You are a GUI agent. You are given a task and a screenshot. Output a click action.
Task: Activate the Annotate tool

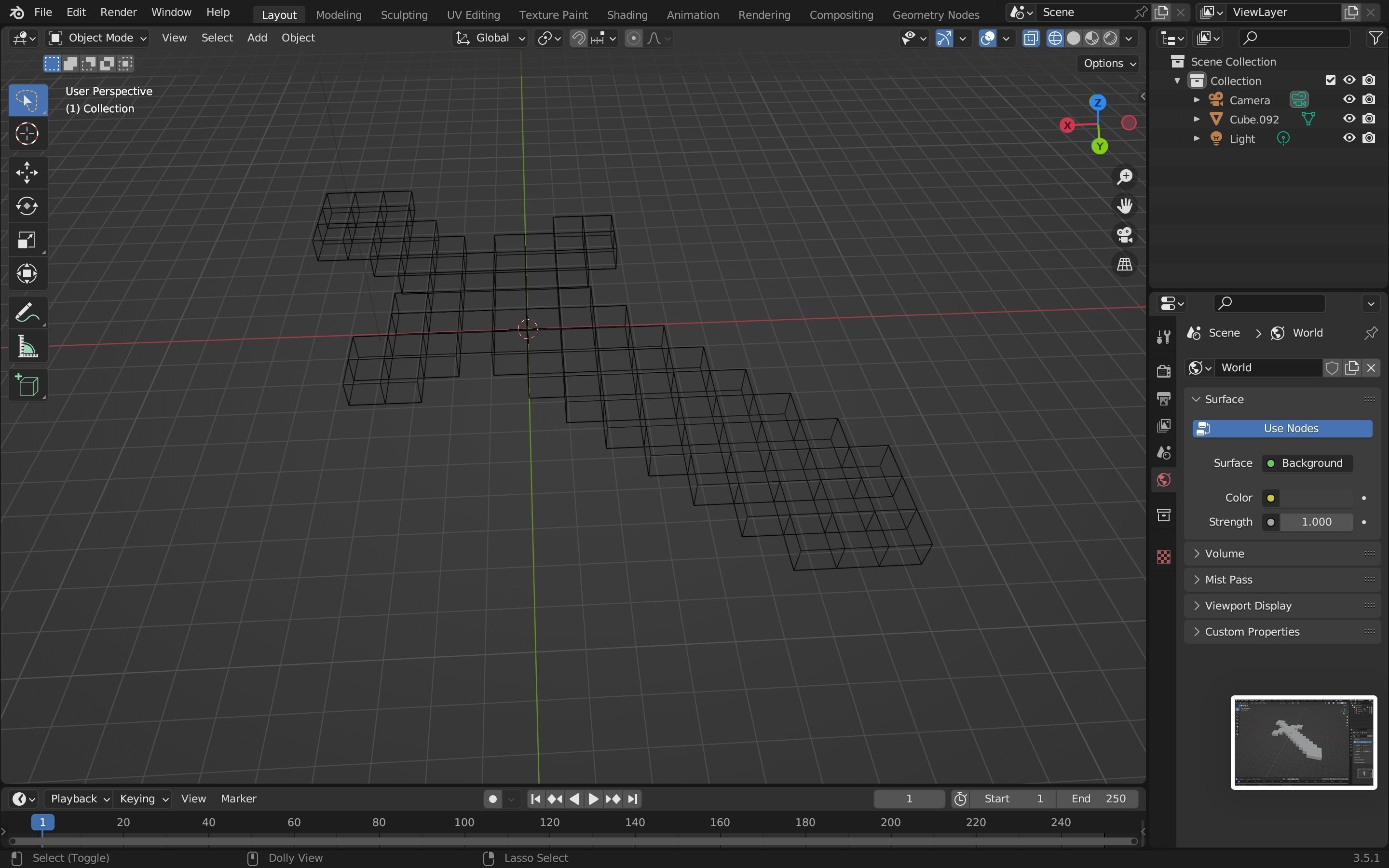pyautogui.click(x=27, y=313)
